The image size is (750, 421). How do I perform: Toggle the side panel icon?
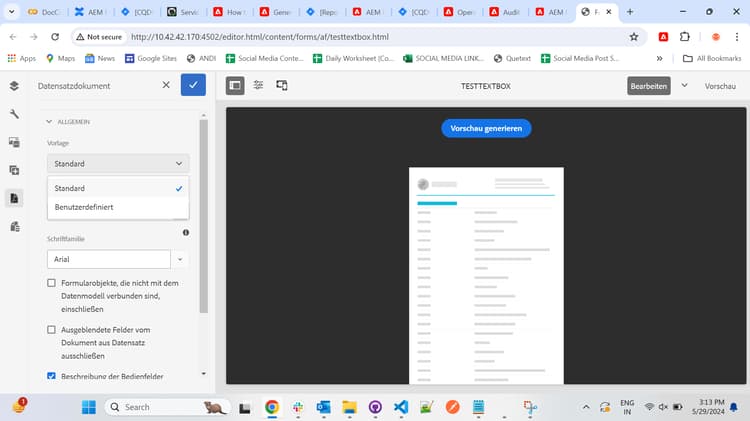tap(235, 86)
